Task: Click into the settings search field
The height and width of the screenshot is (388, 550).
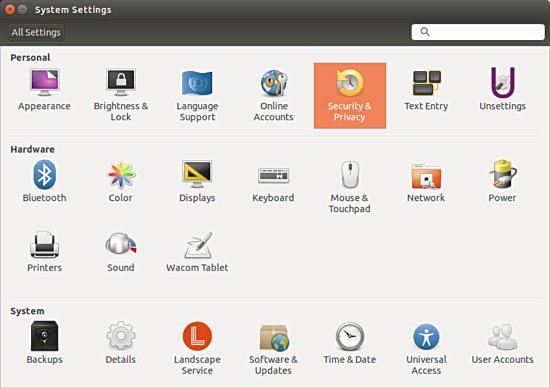Action: [478, 32]
